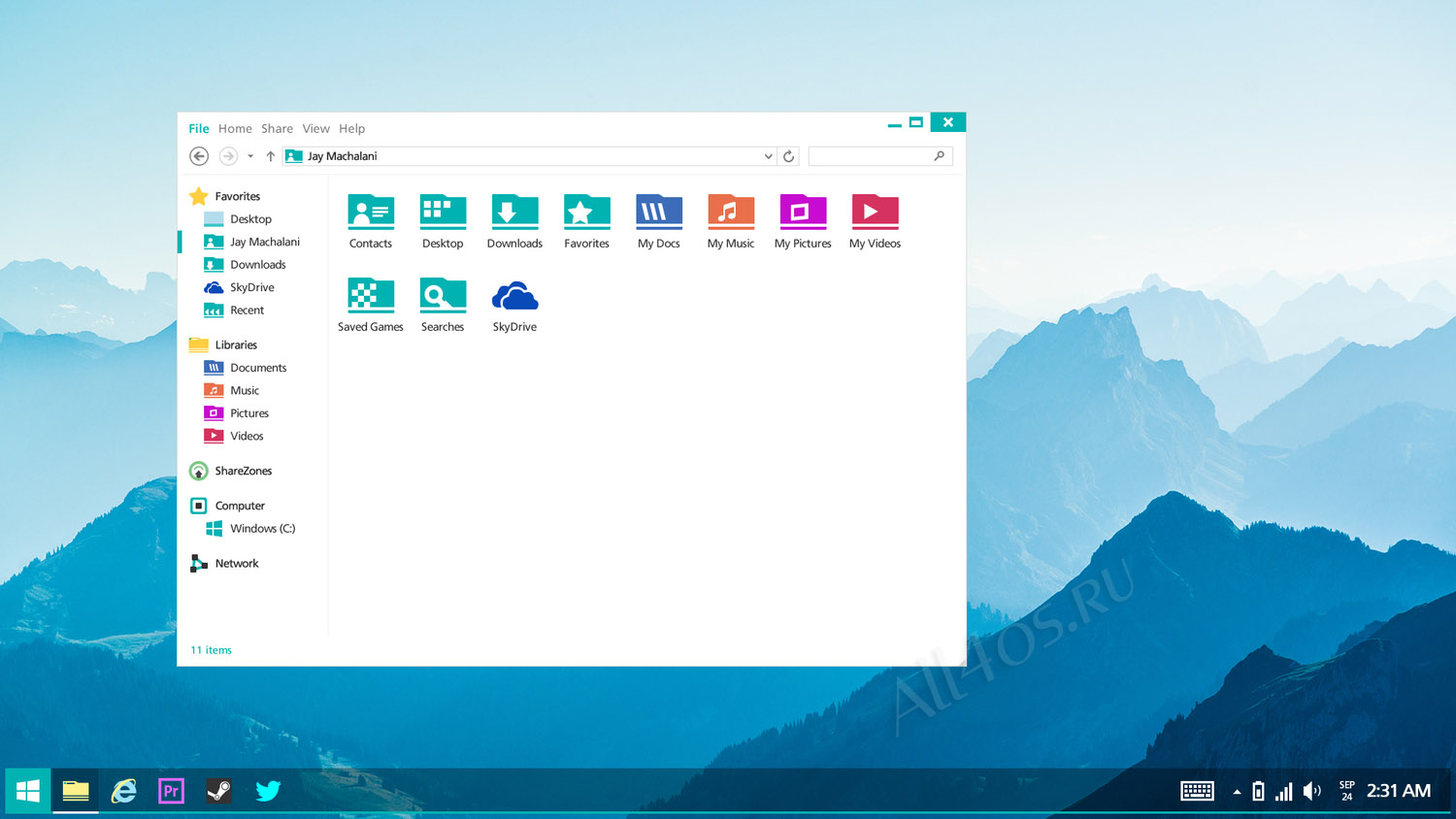The height and width of the screenshot is (819, 1456).
Task: Select the Music library
Action: (244, 390)
